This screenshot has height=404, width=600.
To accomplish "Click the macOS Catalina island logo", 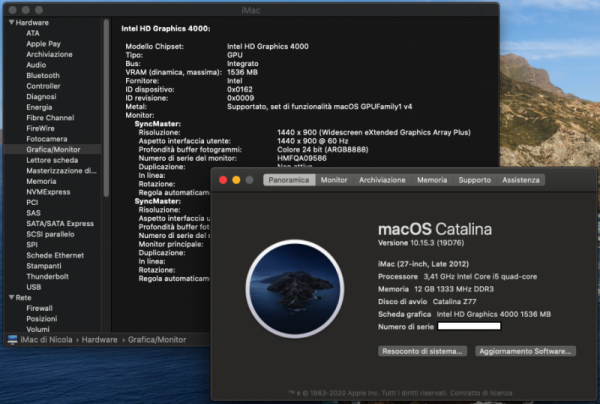I will (x=295, y=289).
